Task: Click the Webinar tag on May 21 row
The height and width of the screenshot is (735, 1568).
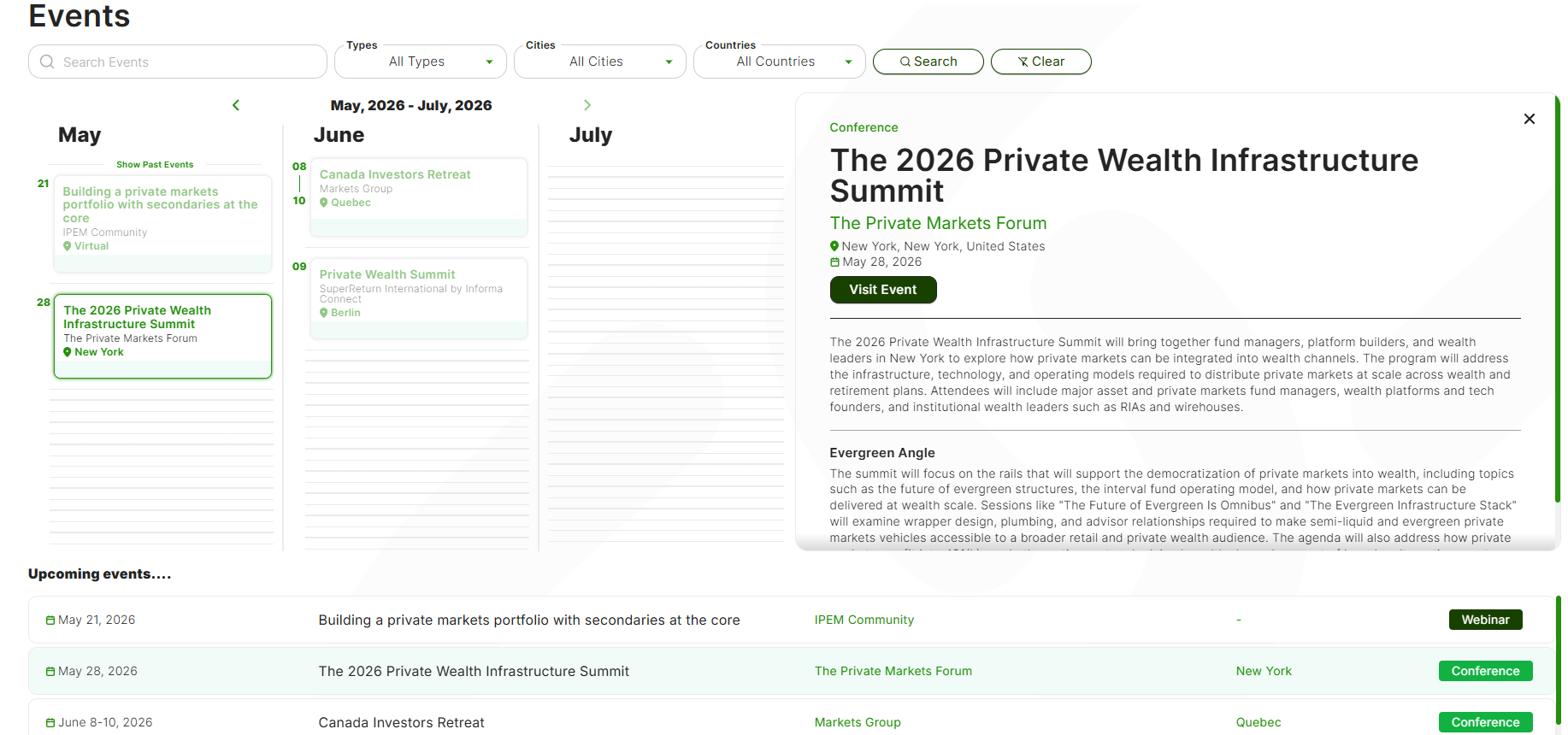Action: (1486, 620)
